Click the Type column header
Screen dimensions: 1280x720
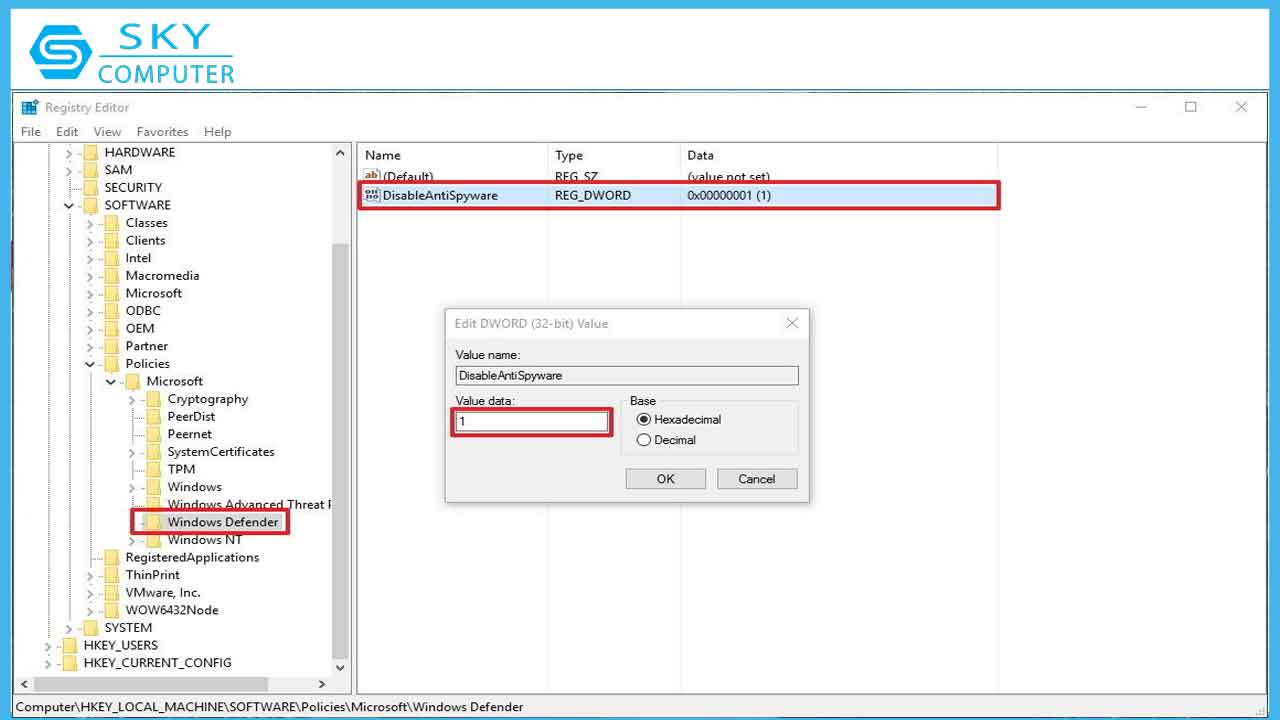[614, 155]
